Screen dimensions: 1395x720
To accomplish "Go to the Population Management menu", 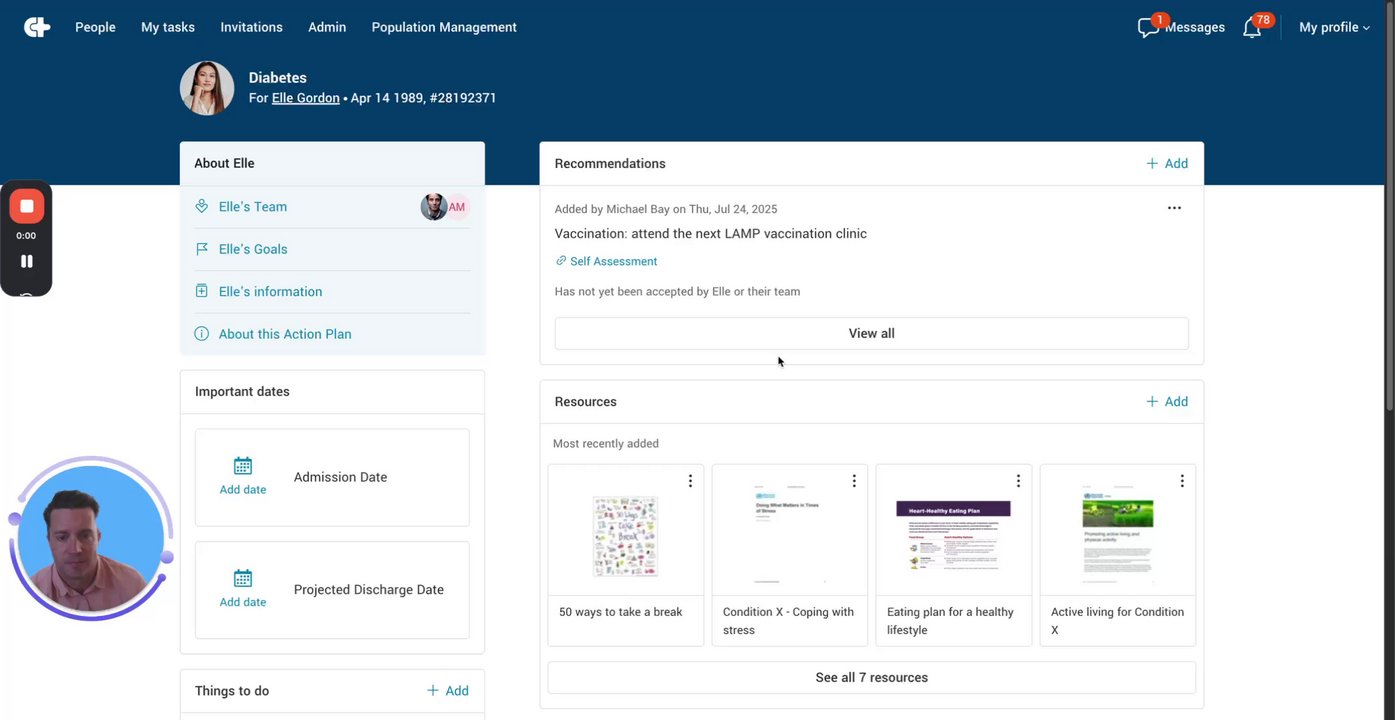I will 444,28.
